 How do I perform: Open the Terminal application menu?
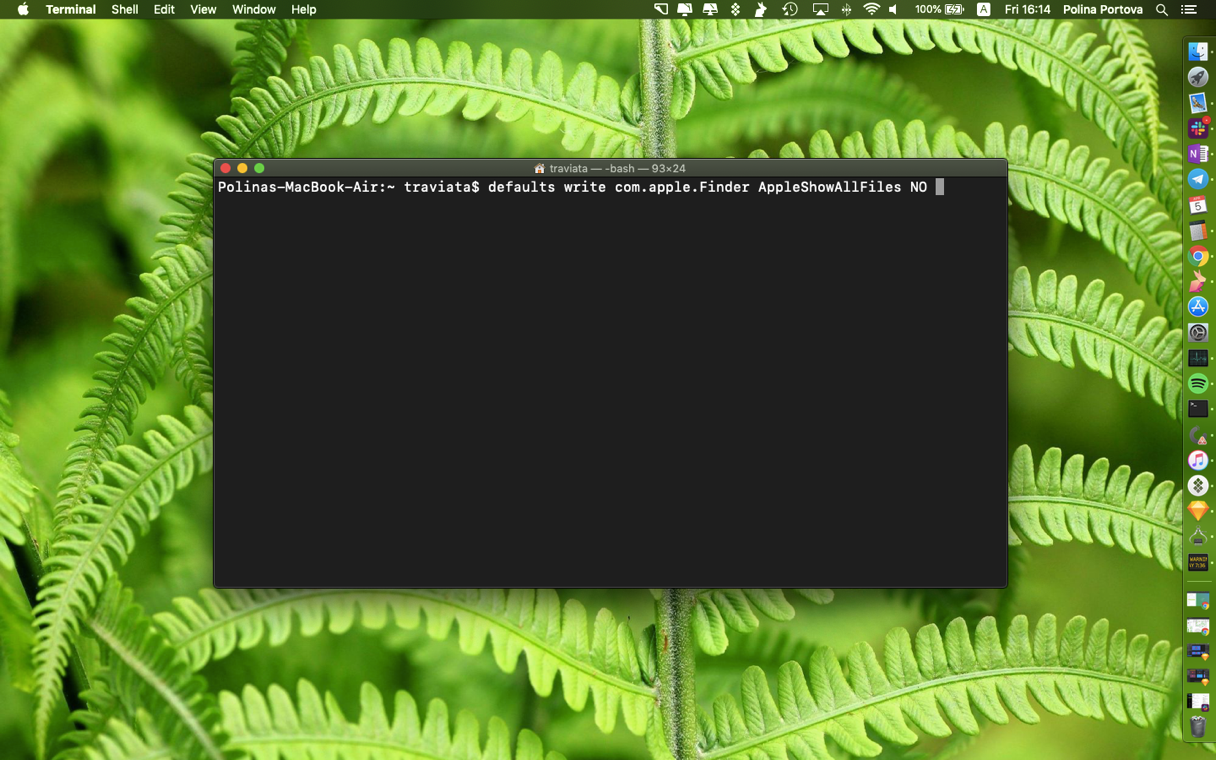pyautogui.click(x=71, y=10)
